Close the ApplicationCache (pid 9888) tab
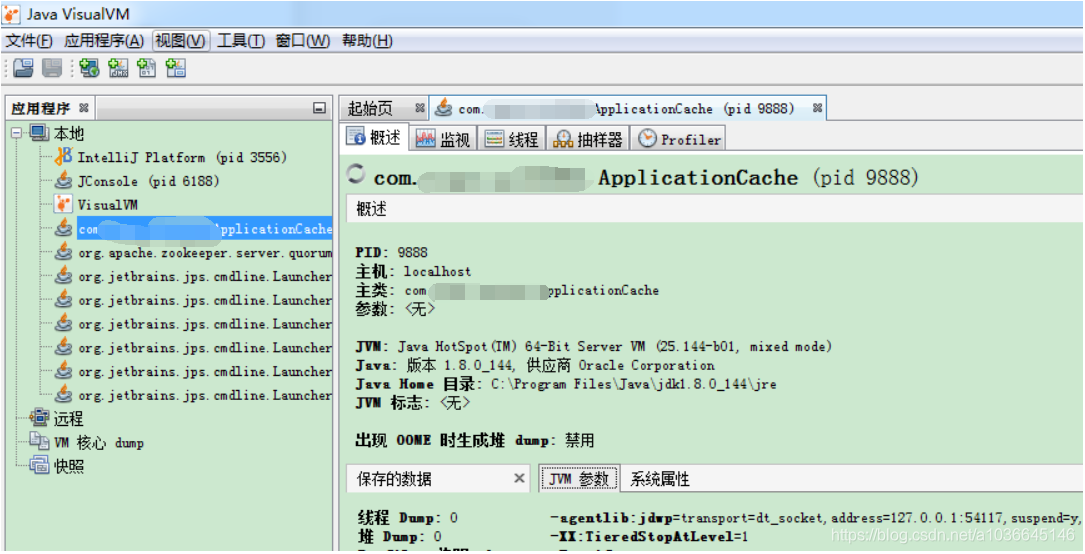 tap(817, 109)
